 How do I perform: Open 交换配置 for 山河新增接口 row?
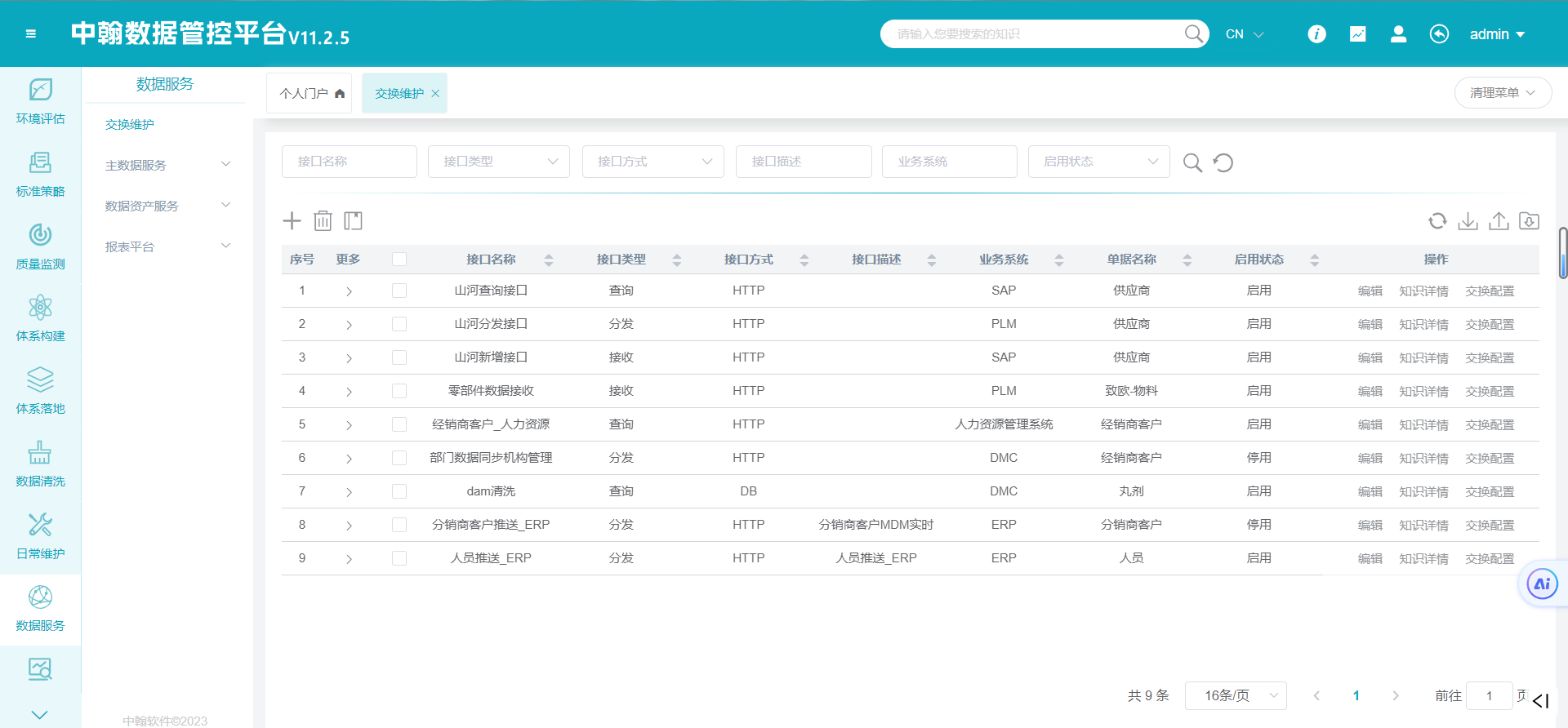(1490, 358)
